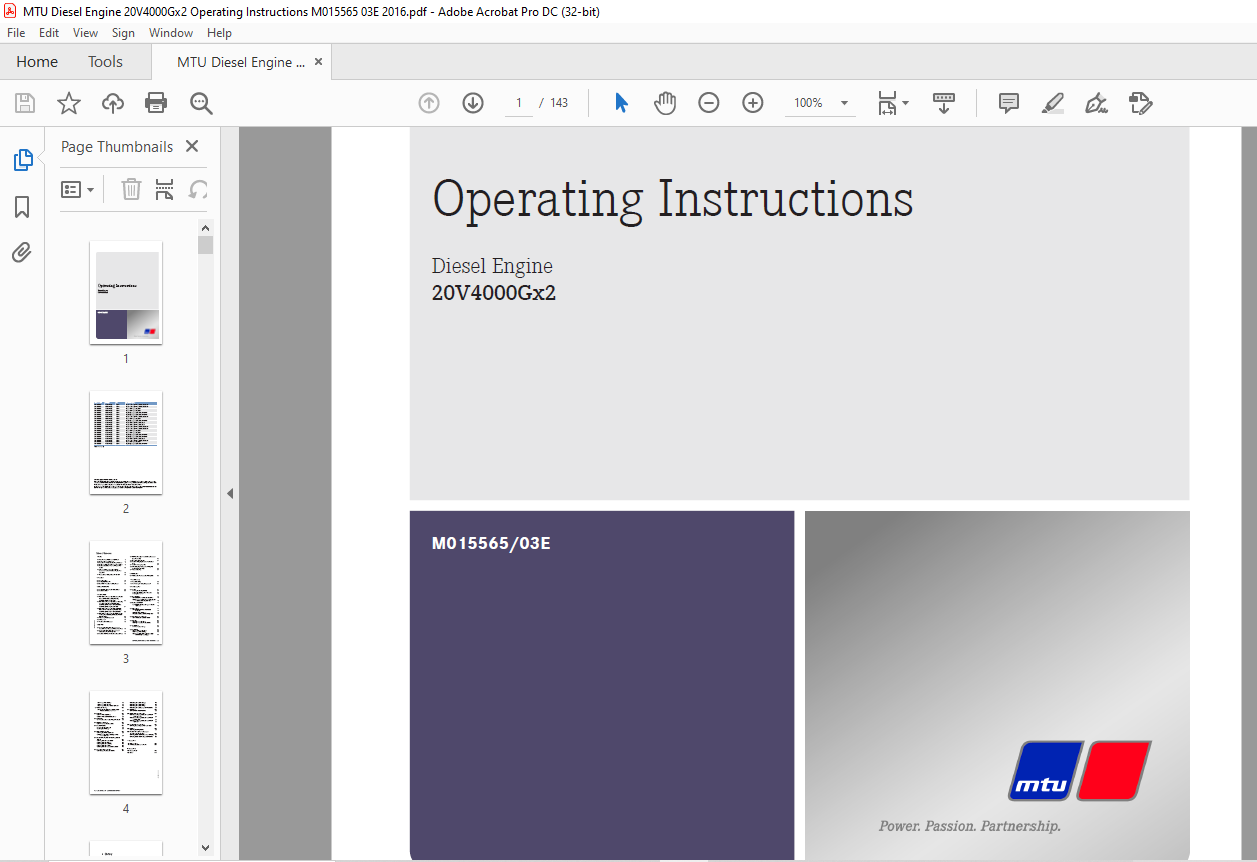Go to next page arrow
This screenshot has height=862, width=1257.
point(473,103)
